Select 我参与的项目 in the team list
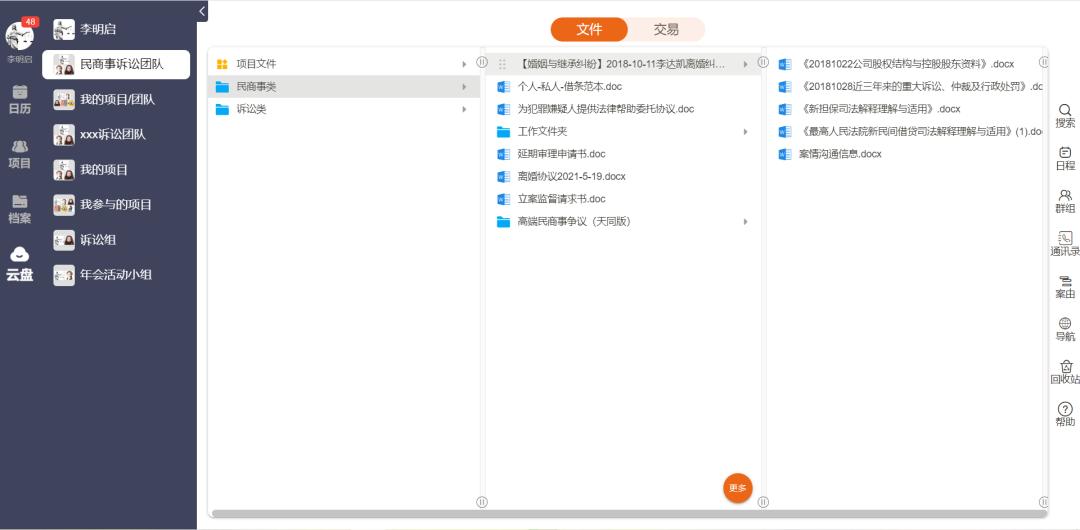 point(116,205)
